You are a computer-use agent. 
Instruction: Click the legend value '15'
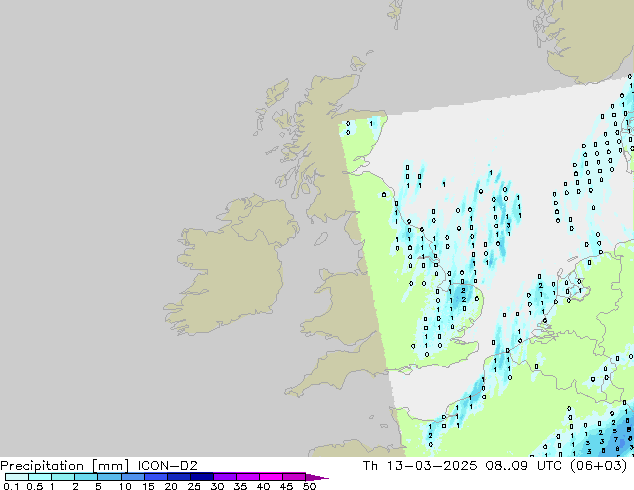[148, 486]
